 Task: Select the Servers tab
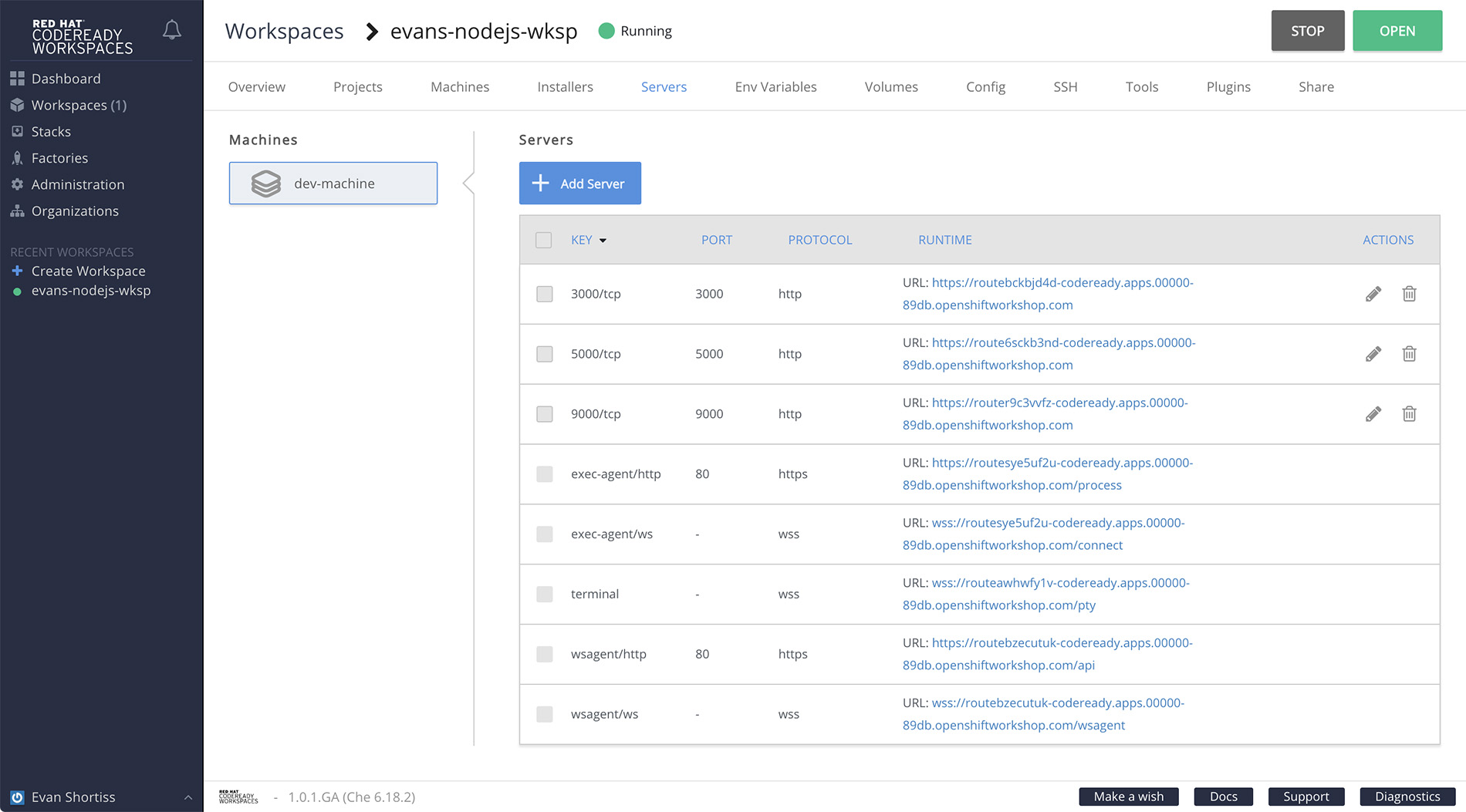pyautogui.click(x=664, y=87)
